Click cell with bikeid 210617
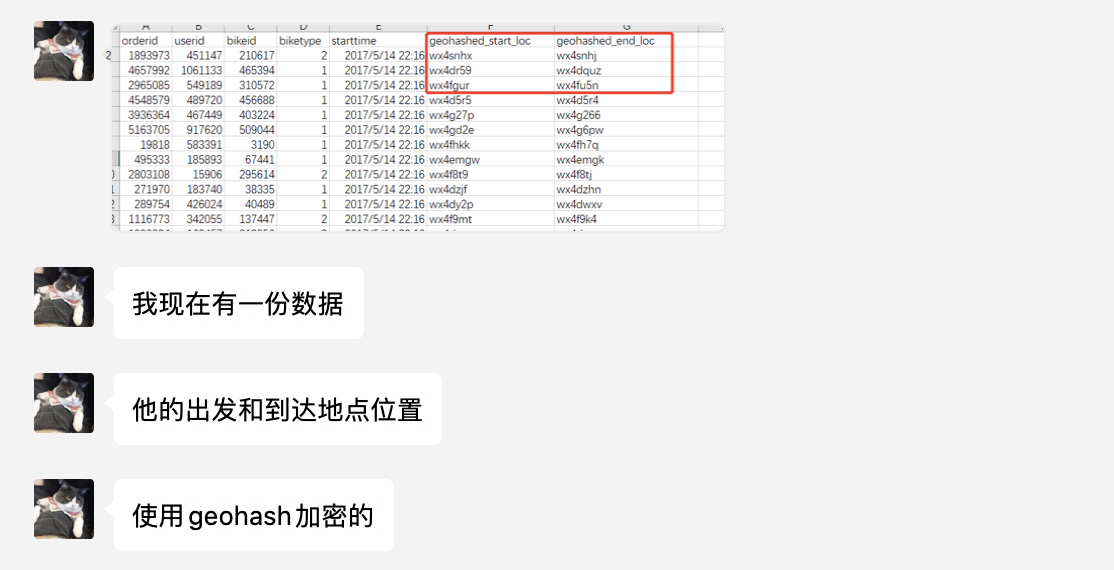This screenshot has height=570, width=1114. coord(251,55)
